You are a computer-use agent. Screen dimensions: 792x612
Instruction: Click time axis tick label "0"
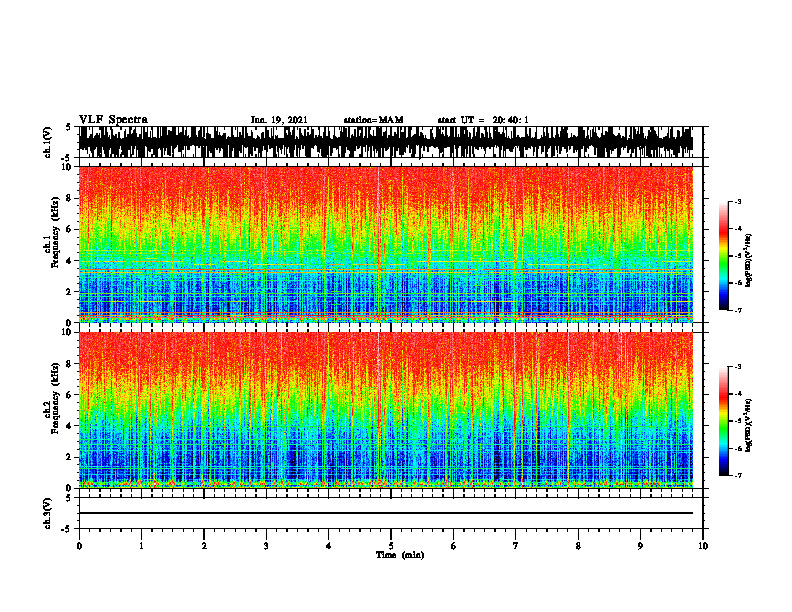coord(79,546)
